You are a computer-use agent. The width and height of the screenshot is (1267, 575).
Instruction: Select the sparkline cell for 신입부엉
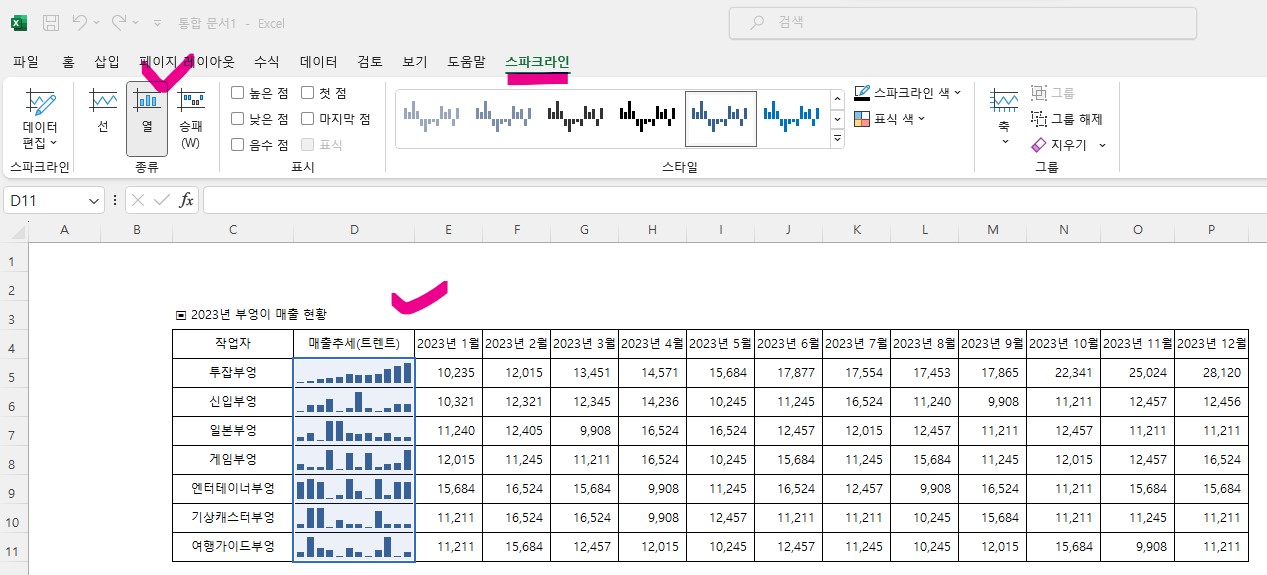354,402
